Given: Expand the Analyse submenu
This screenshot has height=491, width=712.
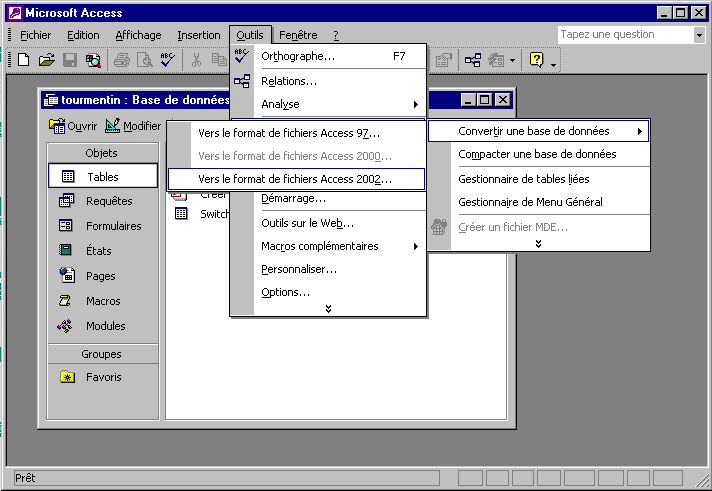Looking at the screenshot, I should (329, 104).
